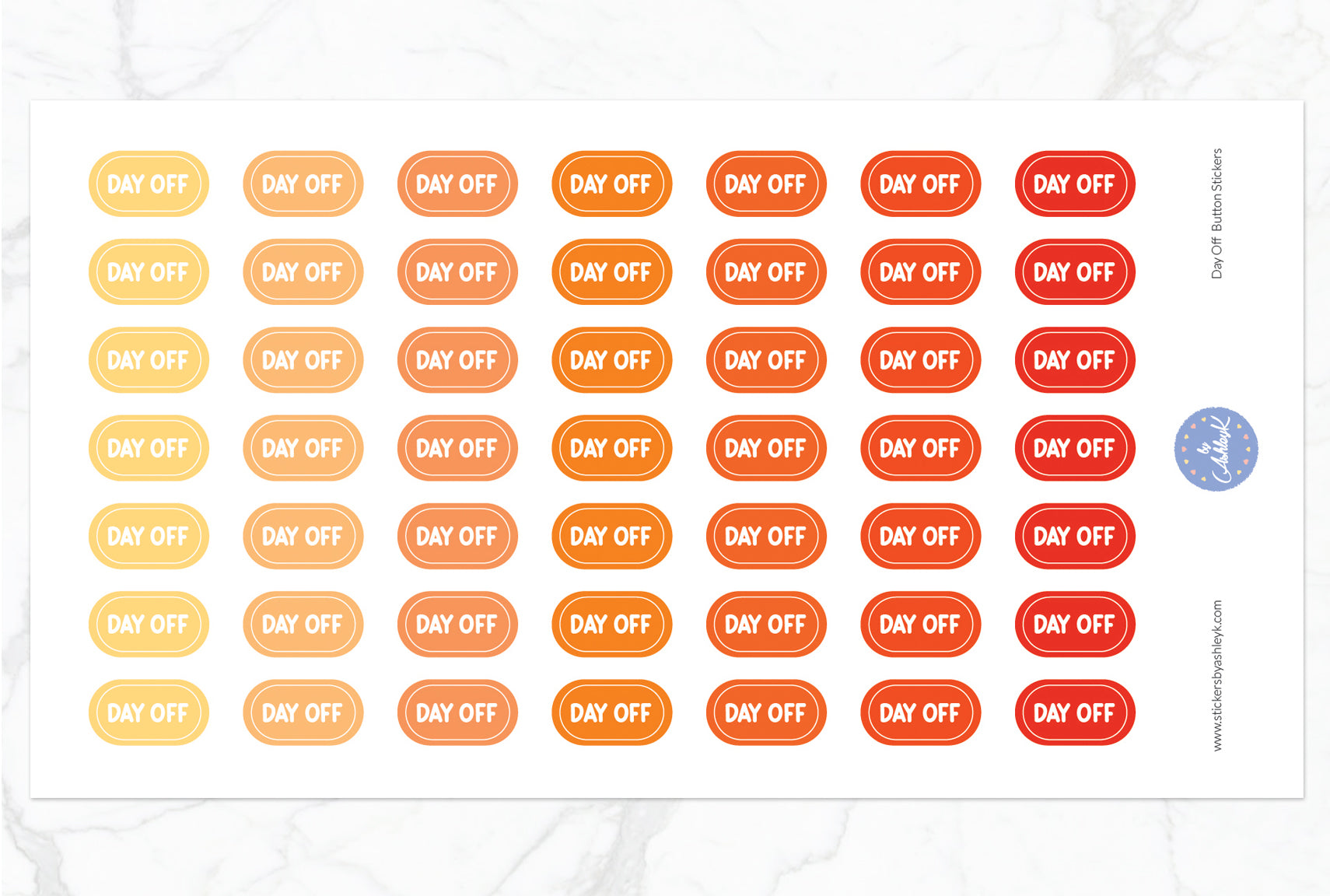Pick the bright red DAY OFF sticker in second row
Image resolution: width=1330 pixels, height=896 pixels.
(x=1074, y=272)
